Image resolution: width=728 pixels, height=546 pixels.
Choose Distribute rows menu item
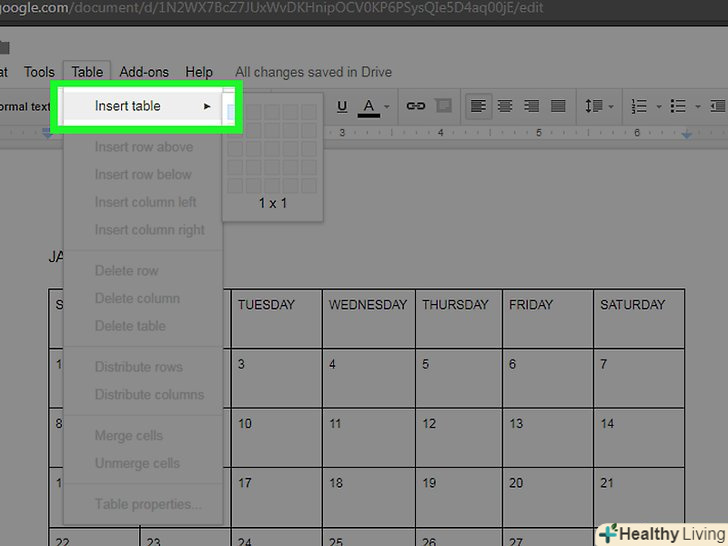[x=143, y=367]
